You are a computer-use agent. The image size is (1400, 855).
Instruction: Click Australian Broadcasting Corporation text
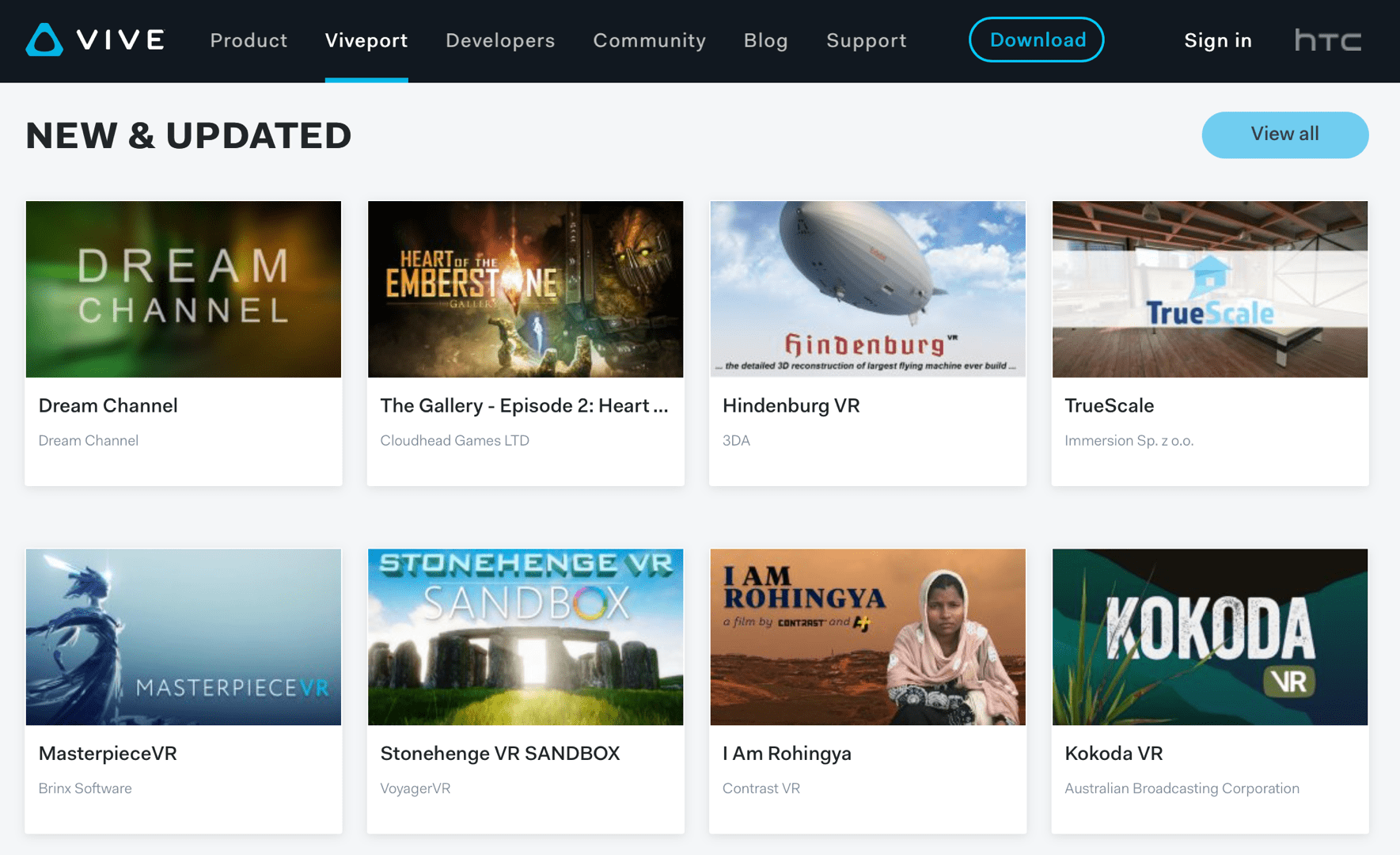(1182, 788)
